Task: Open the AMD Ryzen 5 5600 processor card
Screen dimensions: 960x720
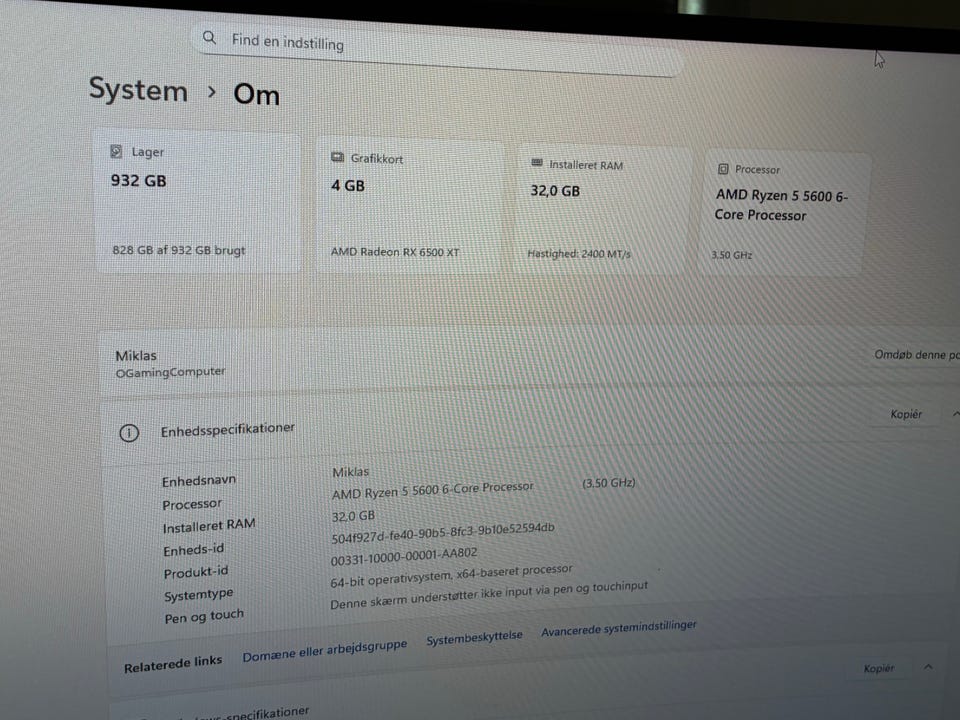Action: tap(785, 212)
